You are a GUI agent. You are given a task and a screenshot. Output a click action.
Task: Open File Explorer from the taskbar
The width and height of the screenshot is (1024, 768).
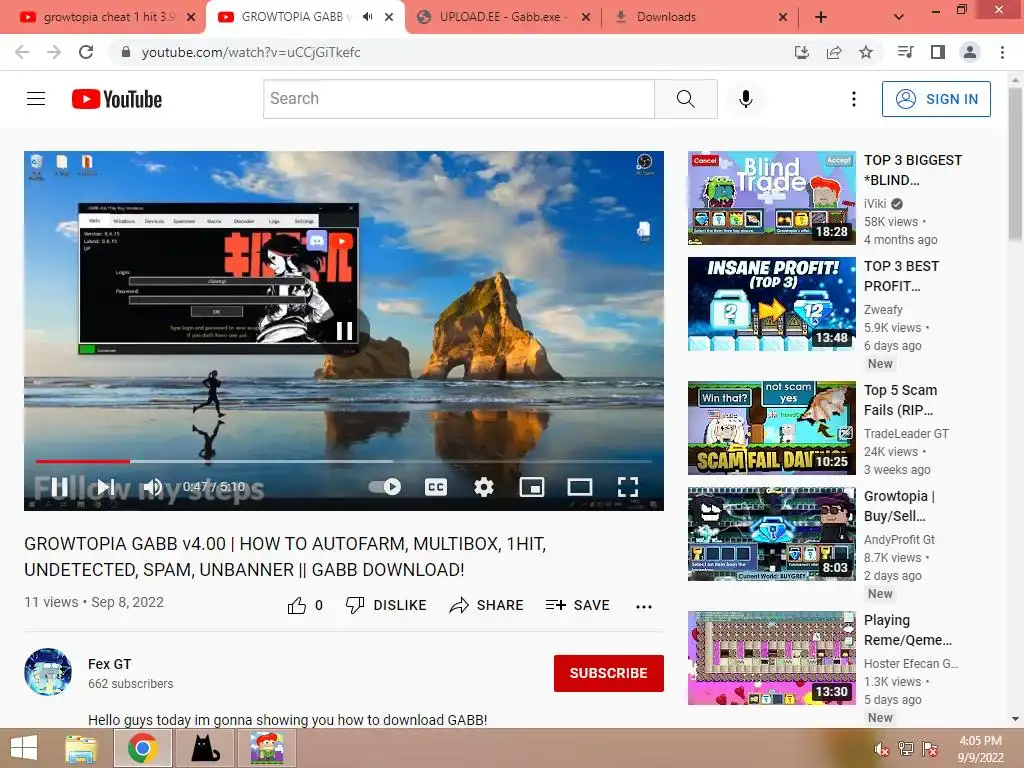coord(81,748)
